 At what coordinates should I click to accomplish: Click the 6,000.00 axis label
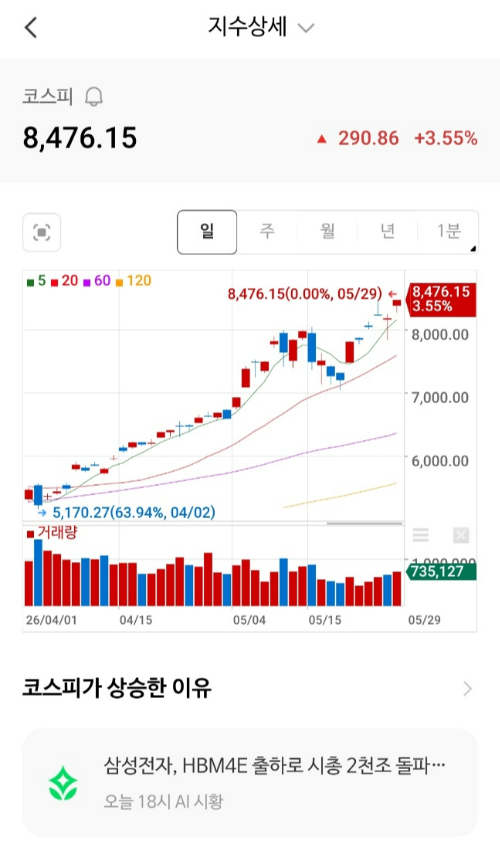coord(440,461)
